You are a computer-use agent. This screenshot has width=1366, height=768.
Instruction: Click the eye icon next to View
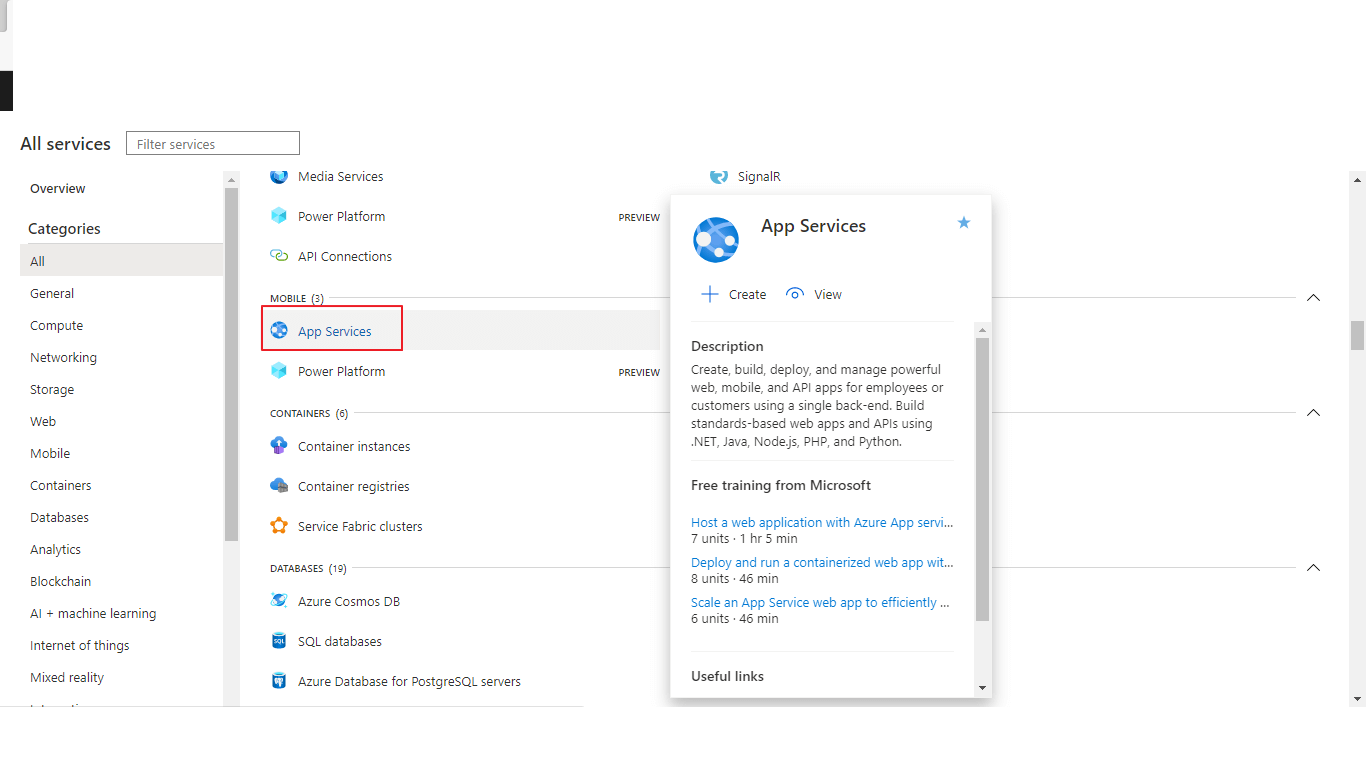[x=795, y=294]
